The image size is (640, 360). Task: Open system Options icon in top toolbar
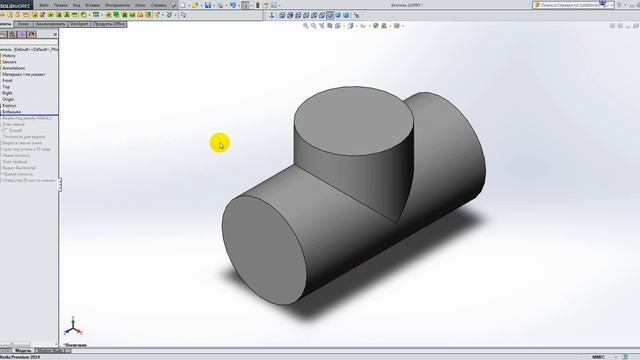point(274,5)
